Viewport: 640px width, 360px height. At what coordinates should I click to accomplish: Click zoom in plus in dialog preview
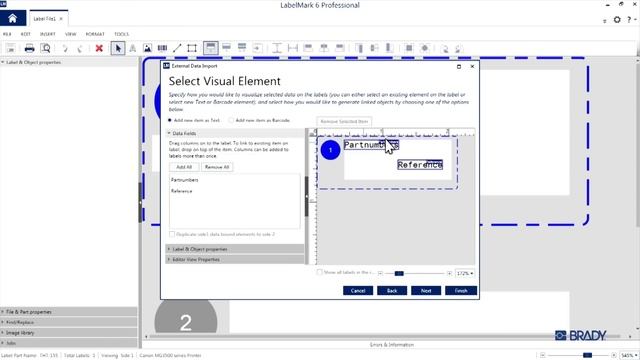click(449, 273)
